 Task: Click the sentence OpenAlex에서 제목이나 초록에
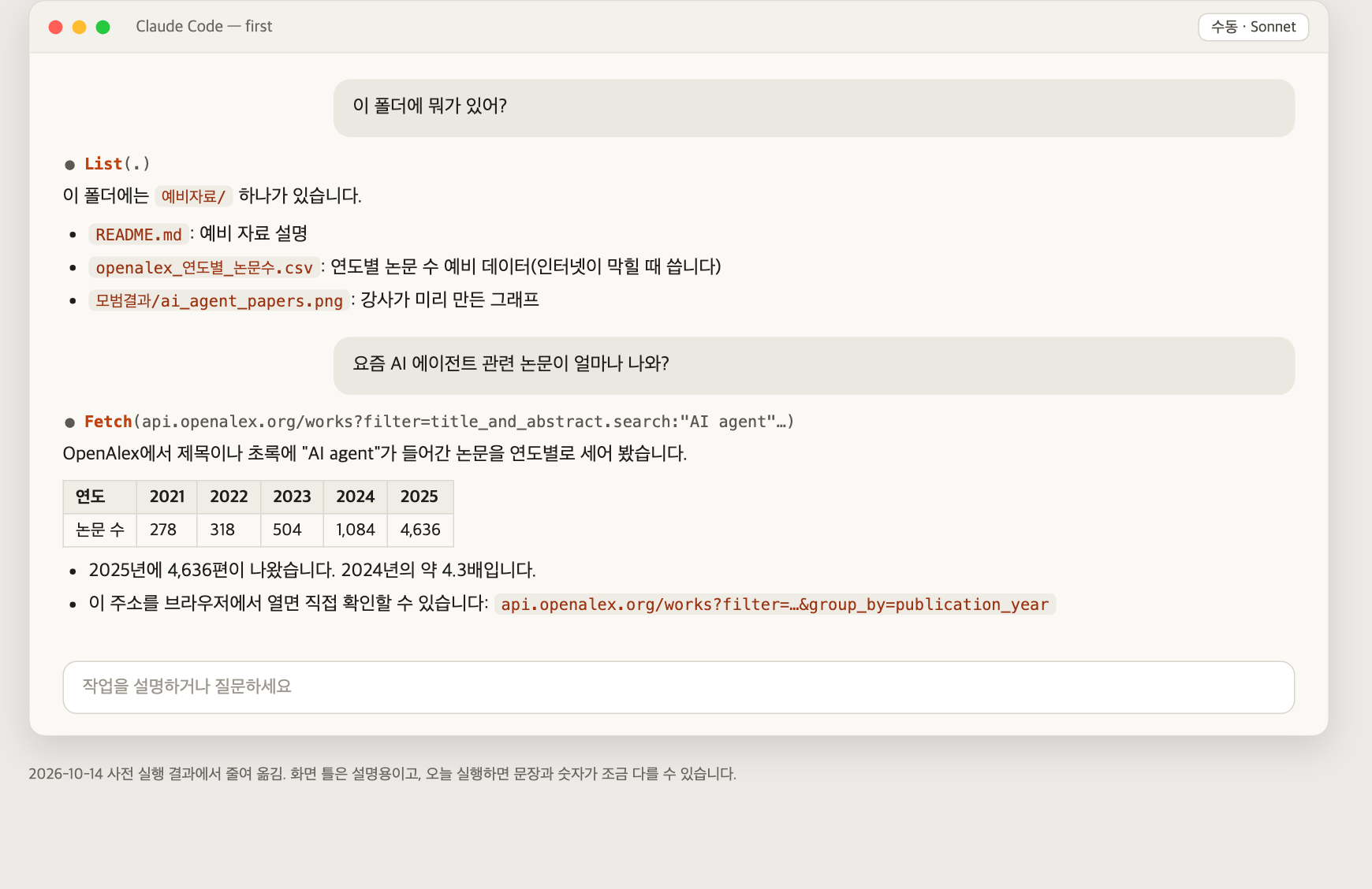[x=375, y=453]
